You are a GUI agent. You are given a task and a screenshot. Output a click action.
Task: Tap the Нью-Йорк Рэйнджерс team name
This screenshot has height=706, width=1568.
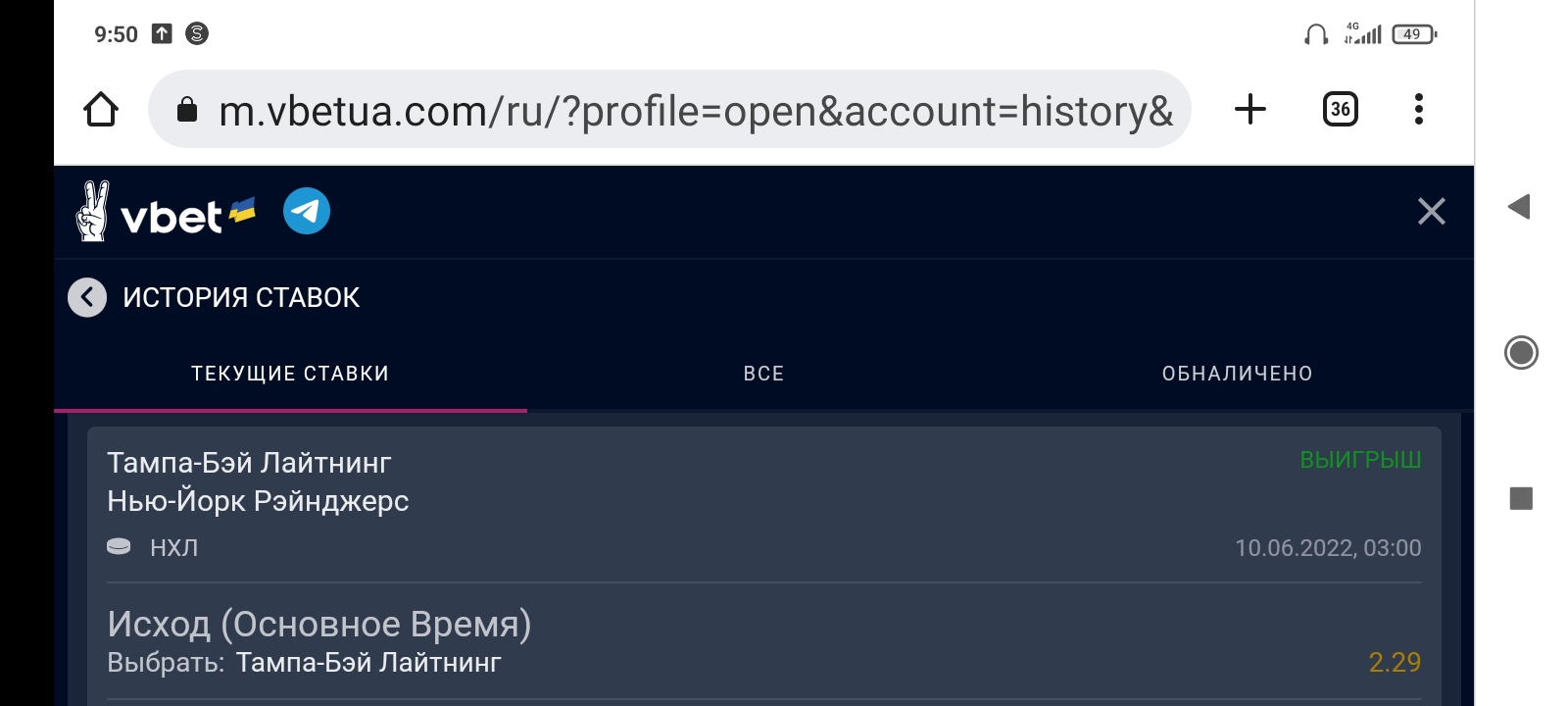tap(258, 501)
